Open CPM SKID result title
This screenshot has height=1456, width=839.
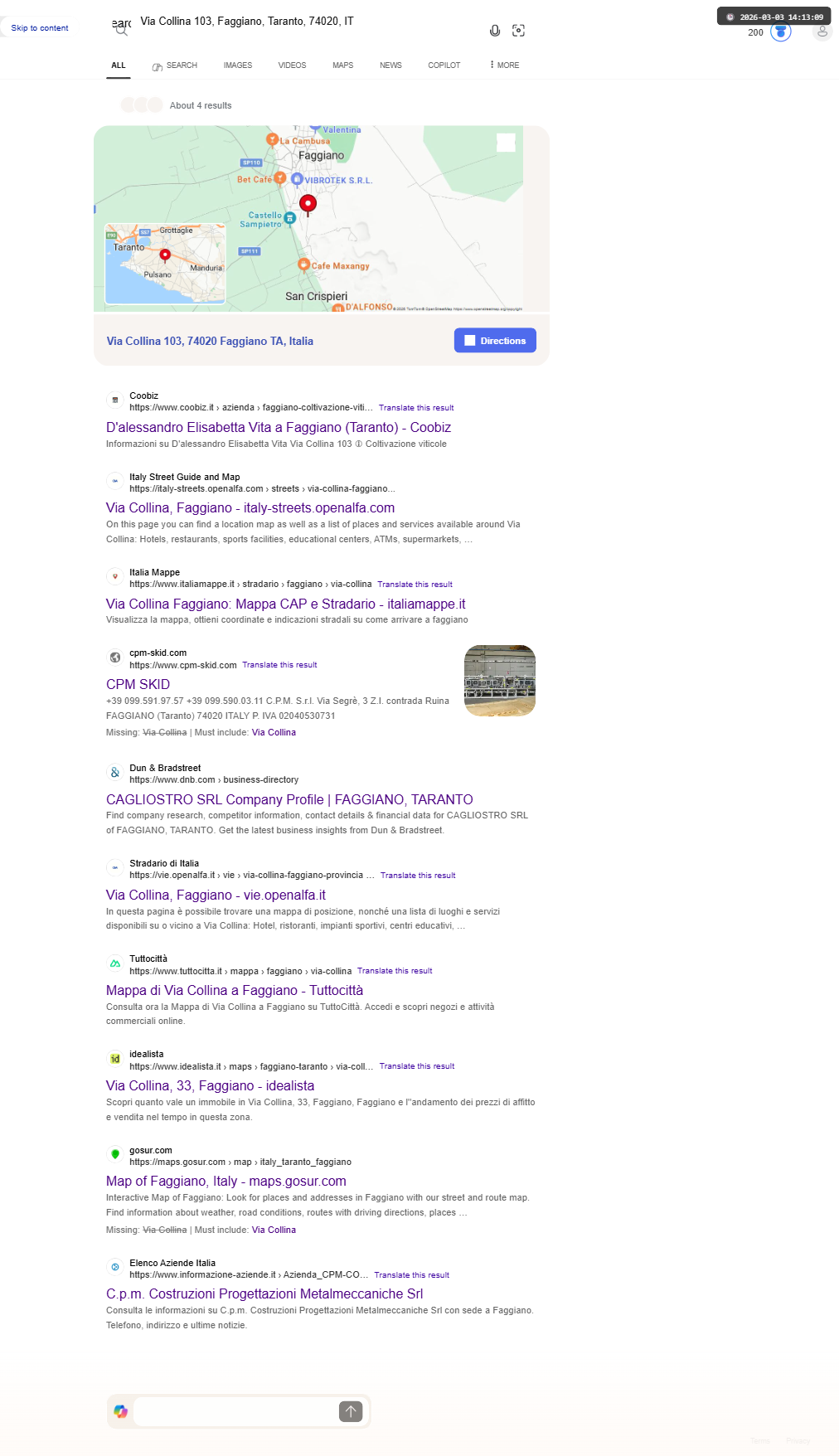tap(138, 685)
